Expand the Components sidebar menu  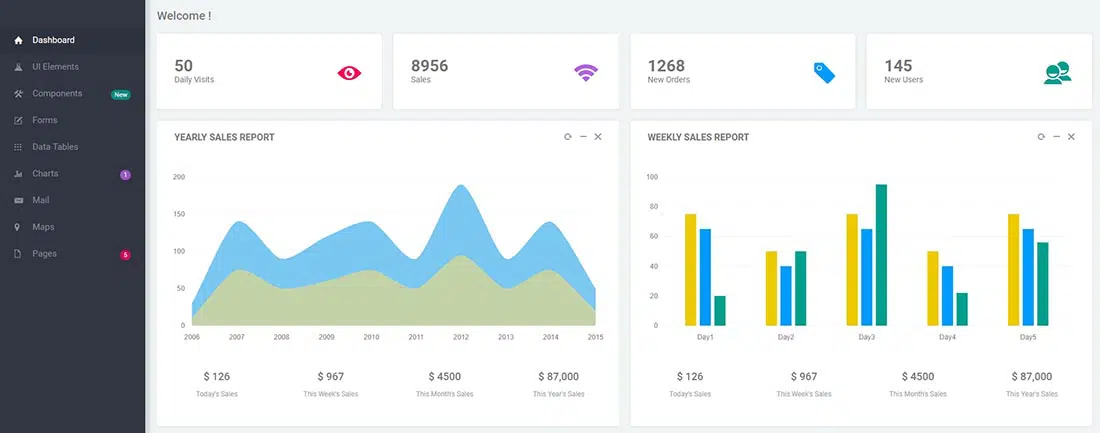pos(57,94)
